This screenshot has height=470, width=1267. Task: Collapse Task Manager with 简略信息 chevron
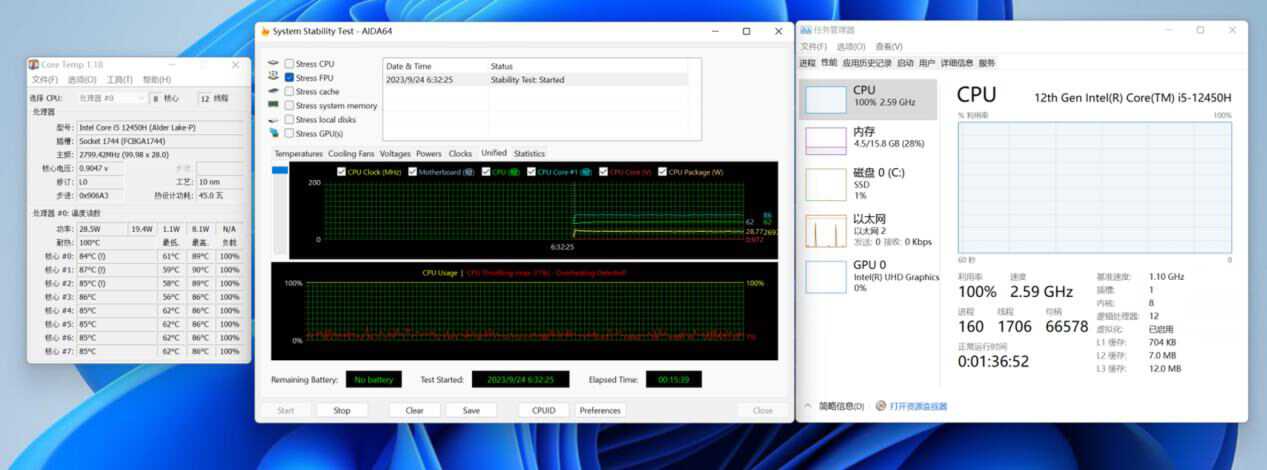pyautogui.click(x=808, y=406)
